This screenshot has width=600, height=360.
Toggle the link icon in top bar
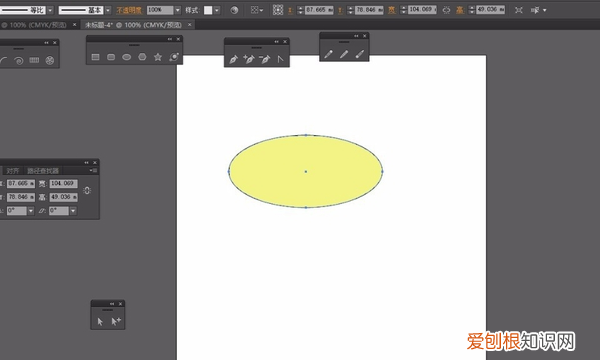click(446, 10)
